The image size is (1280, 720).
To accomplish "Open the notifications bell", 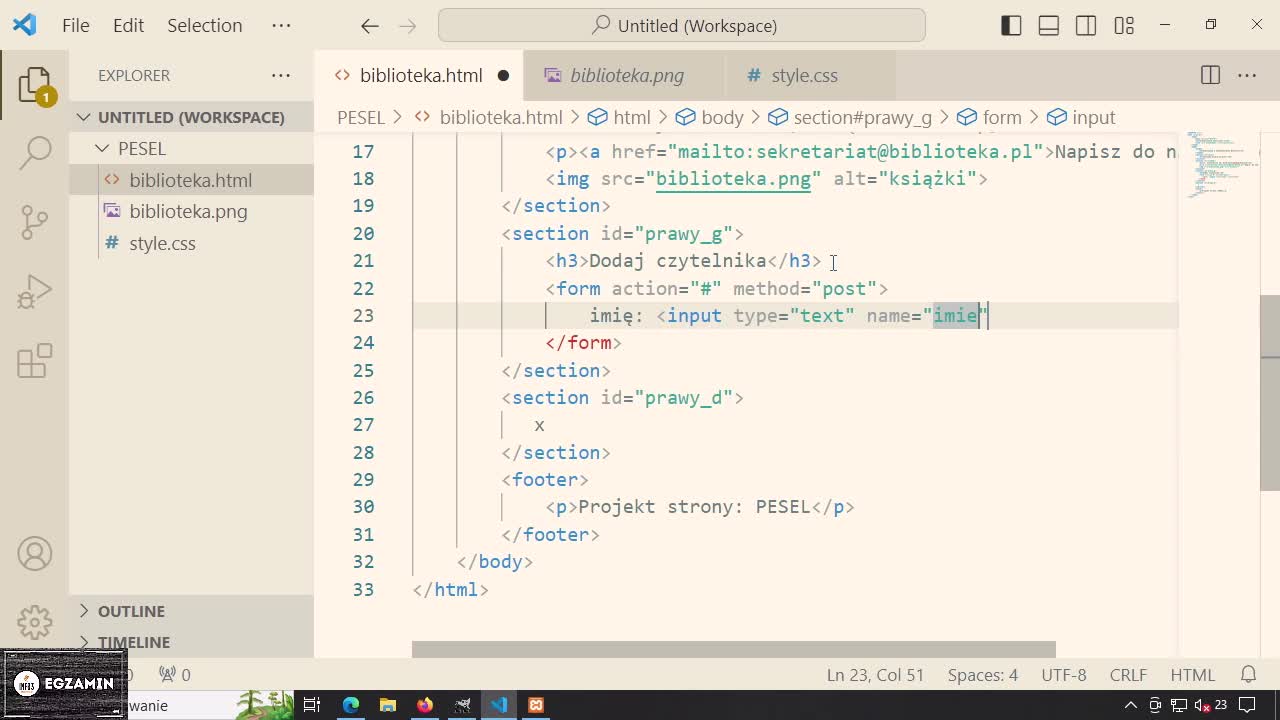I will (x=1248, y=675).
